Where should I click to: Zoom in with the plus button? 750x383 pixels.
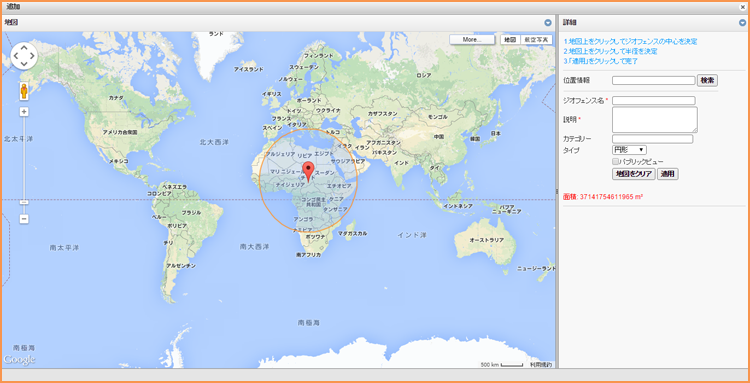[x=24, y=111]
